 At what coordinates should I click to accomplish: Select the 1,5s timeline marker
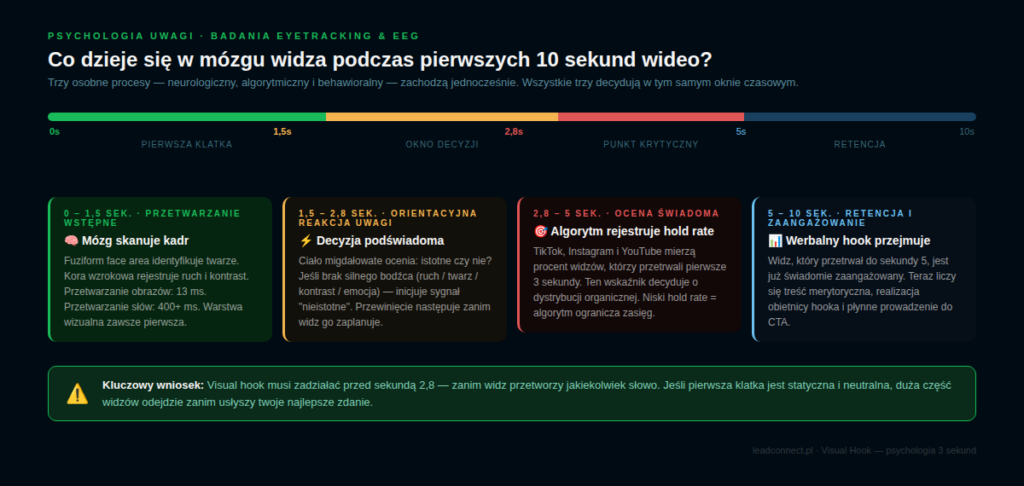(x=282, y=131)
